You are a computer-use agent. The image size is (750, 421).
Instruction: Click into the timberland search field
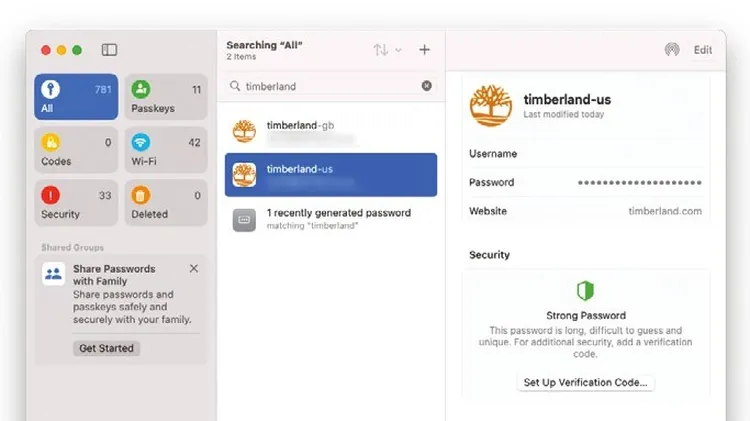[331, 86]
